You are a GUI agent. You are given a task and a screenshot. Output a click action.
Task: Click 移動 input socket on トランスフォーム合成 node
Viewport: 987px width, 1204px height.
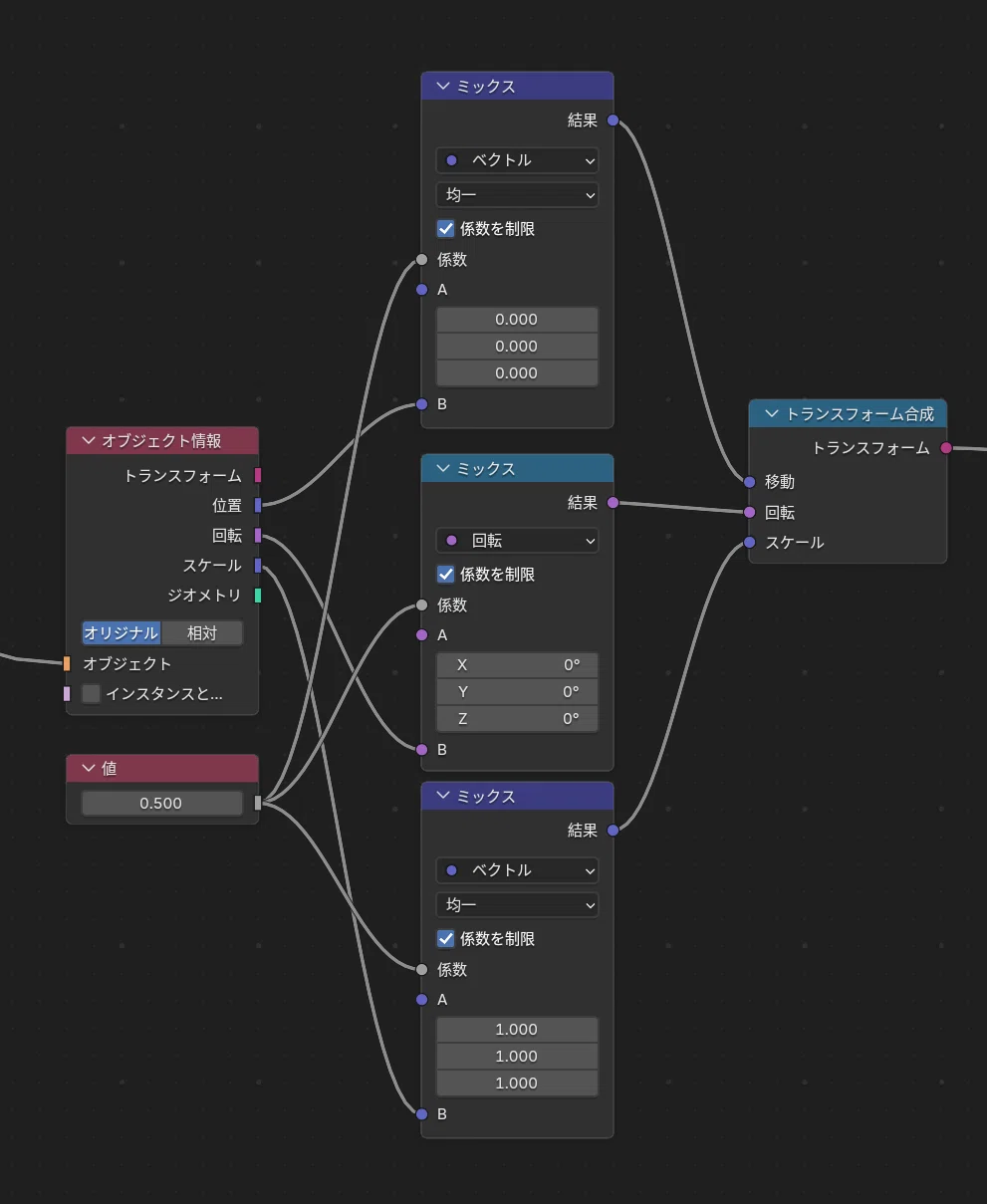pyautogui.click(x=749, y=482)
